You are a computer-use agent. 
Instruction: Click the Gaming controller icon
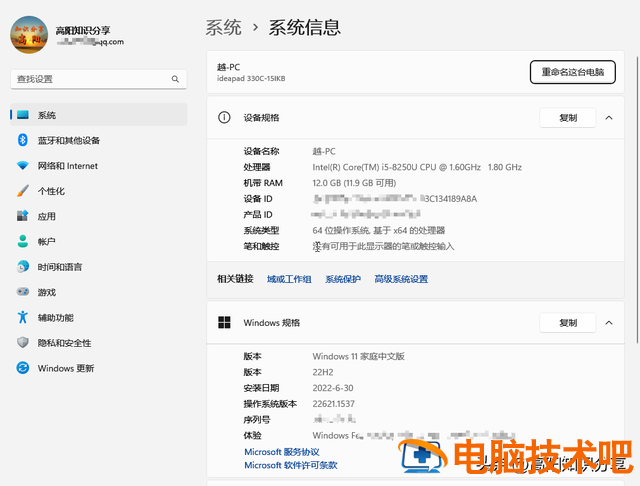(23, 291)
